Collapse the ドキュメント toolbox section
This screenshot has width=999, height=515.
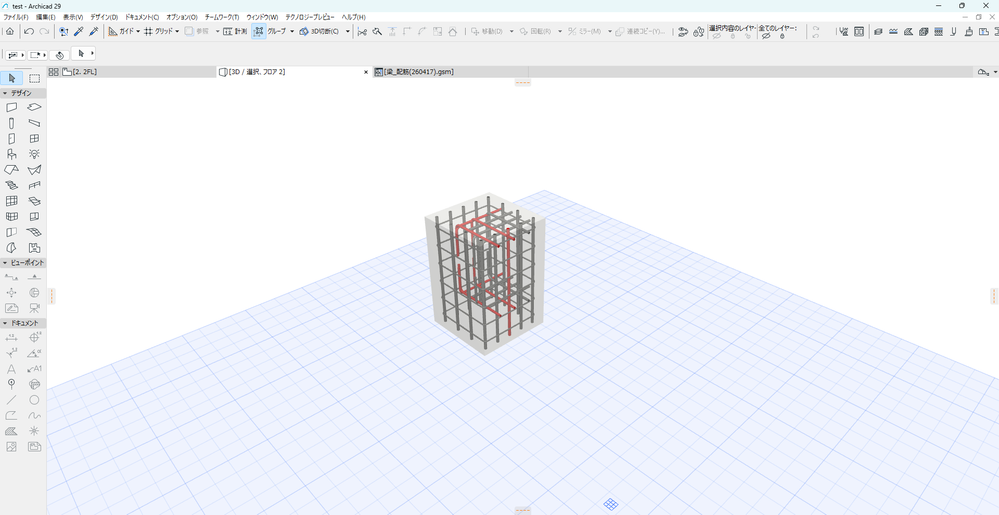tap(5, 323)
